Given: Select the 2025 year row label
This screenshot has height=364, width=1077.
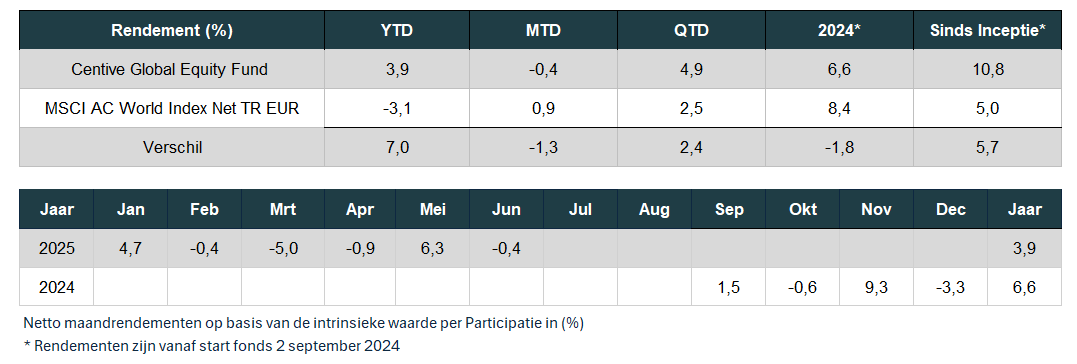Looking at the screenshot, I should pyautogui.click(x=56, y=249).
